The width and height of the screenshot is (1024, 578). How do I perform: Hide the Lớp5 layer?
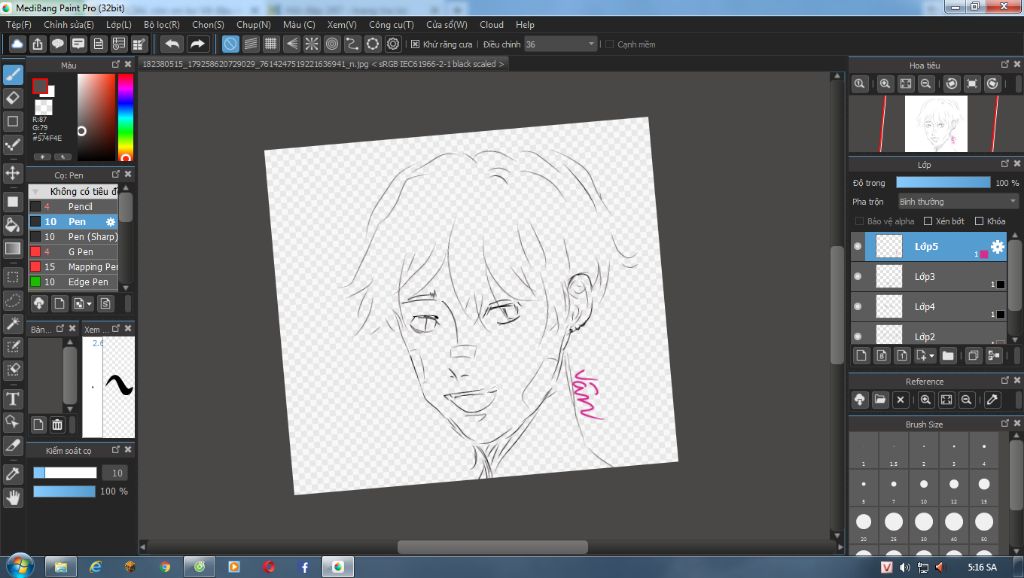(x=858, y=246)
